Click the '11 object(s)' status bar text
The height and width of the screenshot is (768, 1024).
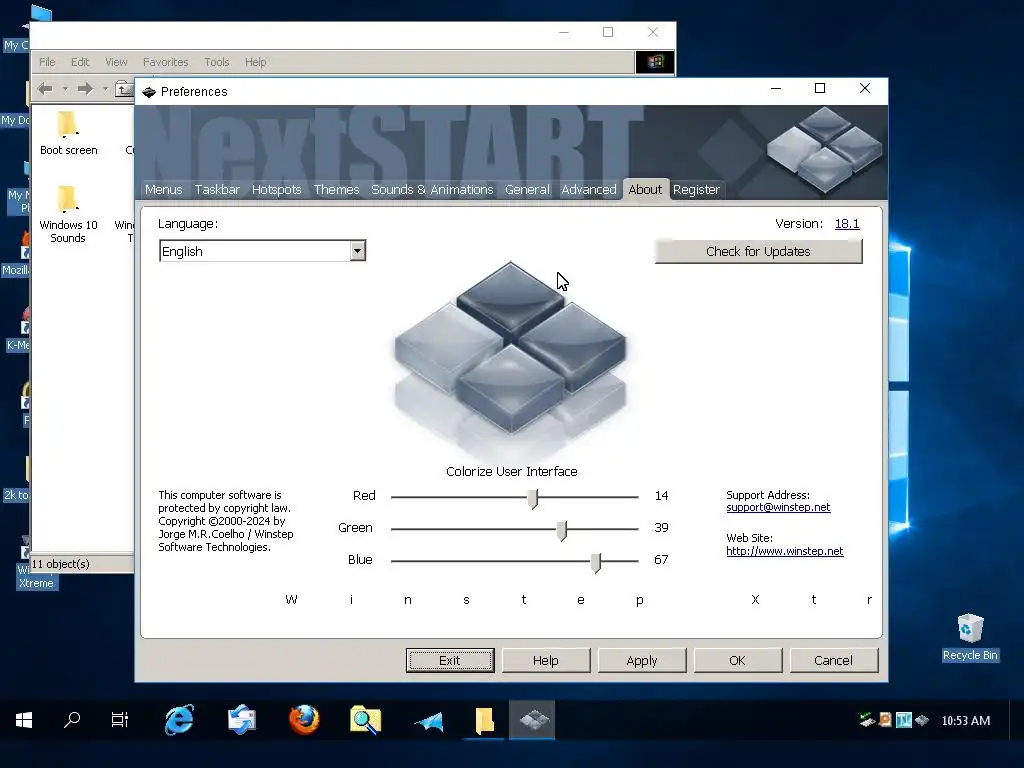(x=60, y=564)
